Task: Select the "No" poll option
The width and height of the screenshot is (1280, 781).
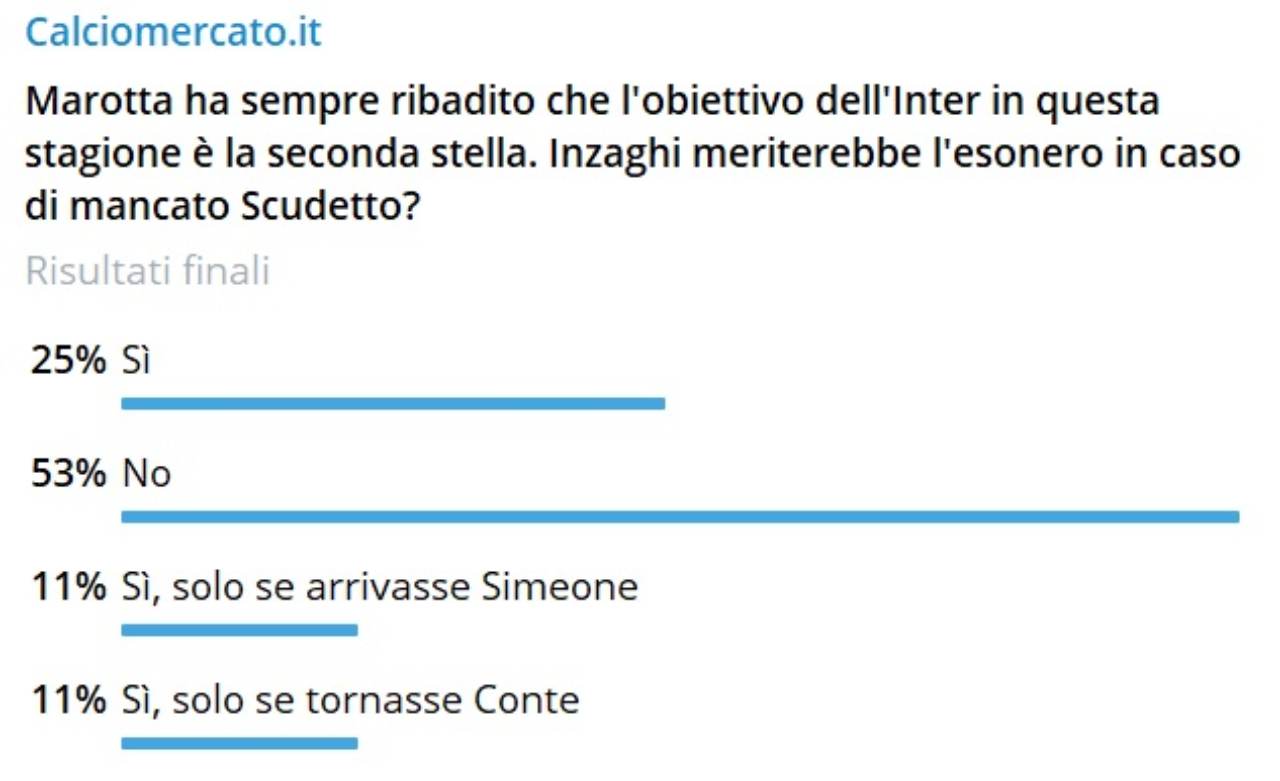Action: click(147, 473)
